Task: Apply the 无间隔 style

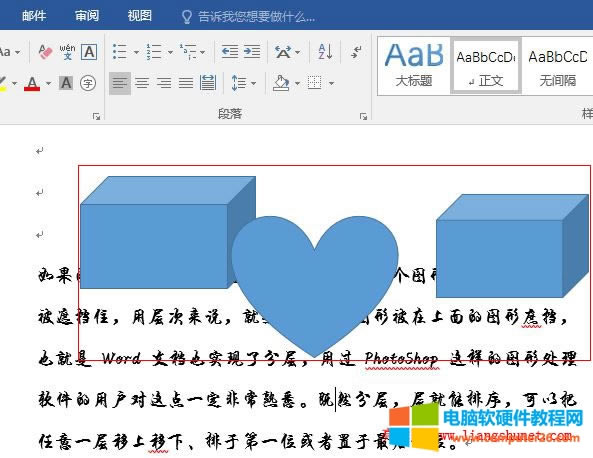Action: [x=558, y=66]
